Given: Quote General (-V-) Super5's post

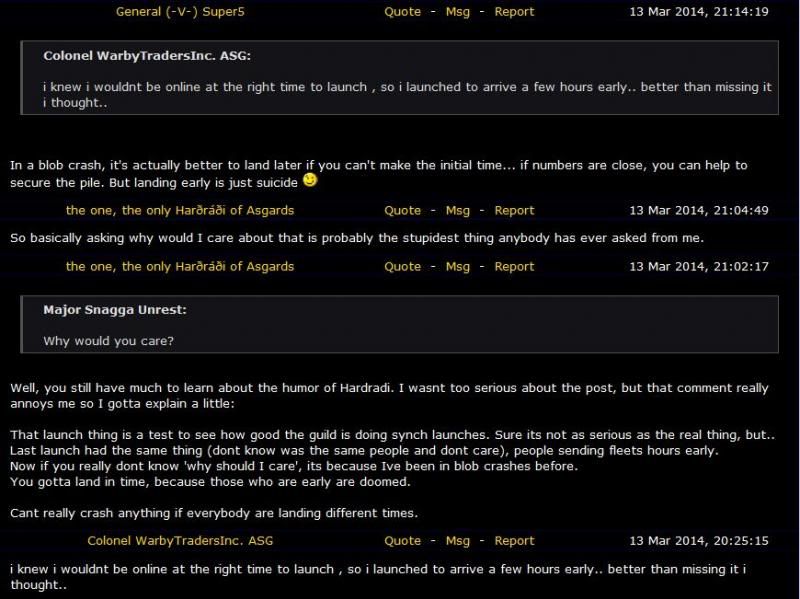Looking at the screenshot, I should coord(403,12).
